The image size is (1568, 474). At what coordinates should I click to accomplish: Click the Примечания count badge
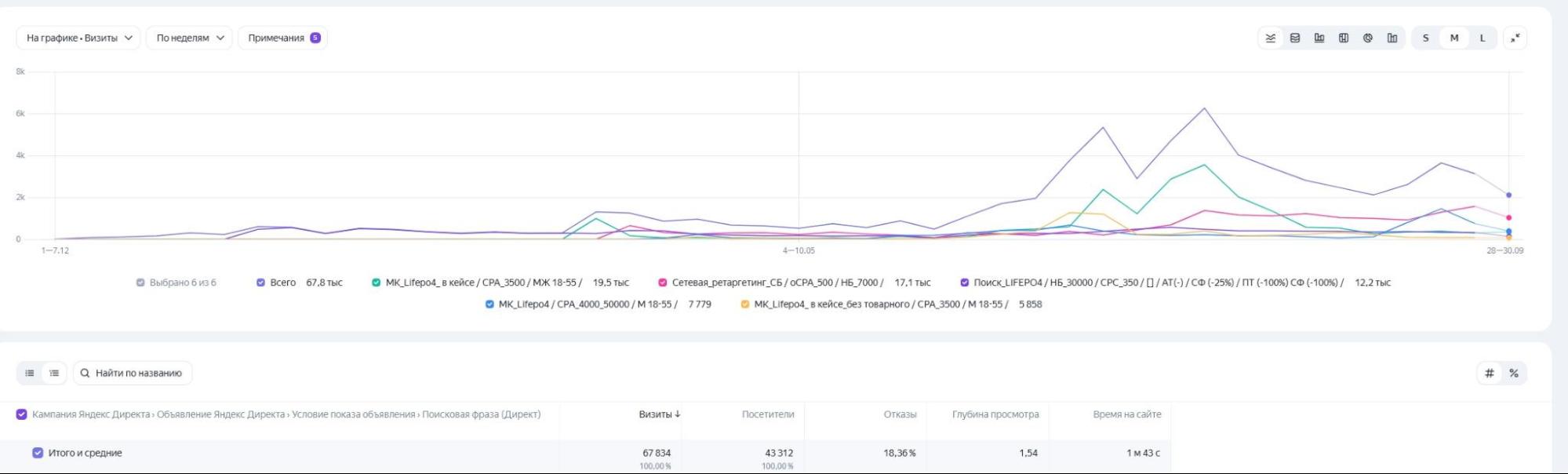click(x=315, y=38)
